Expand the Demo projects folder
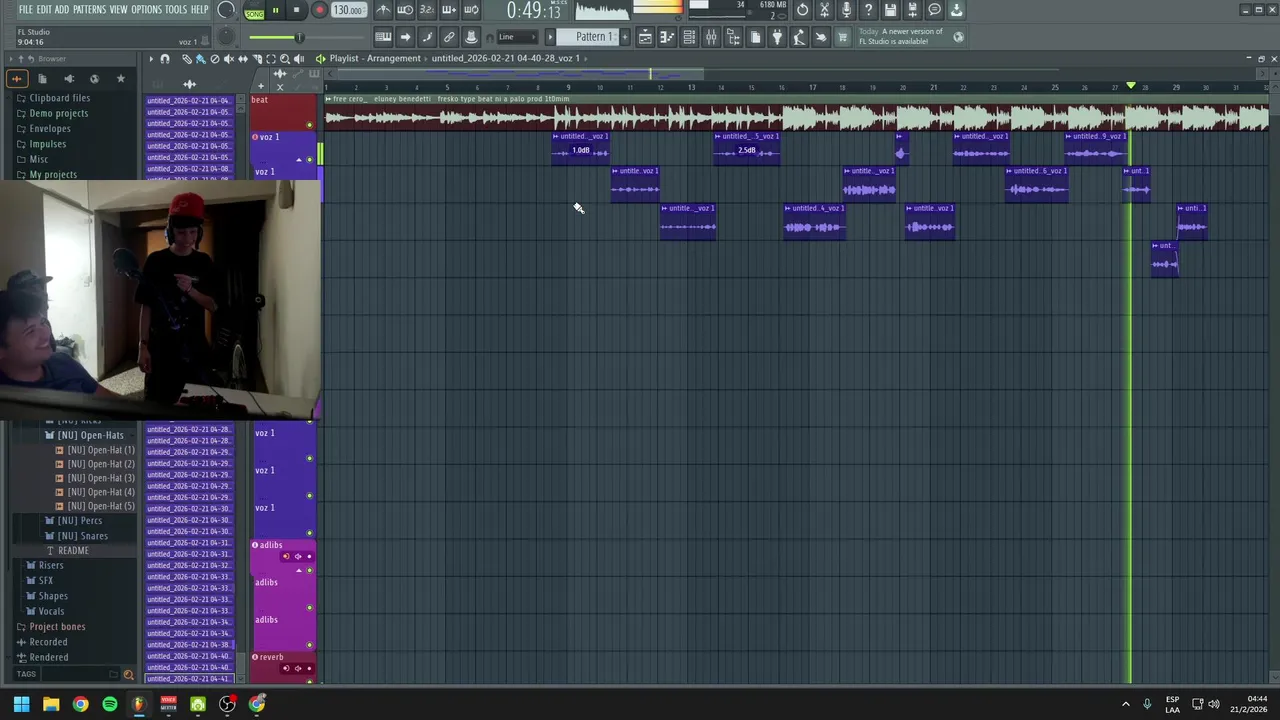The width and height of the screenshot is (1280, 720). click(59, 113)
